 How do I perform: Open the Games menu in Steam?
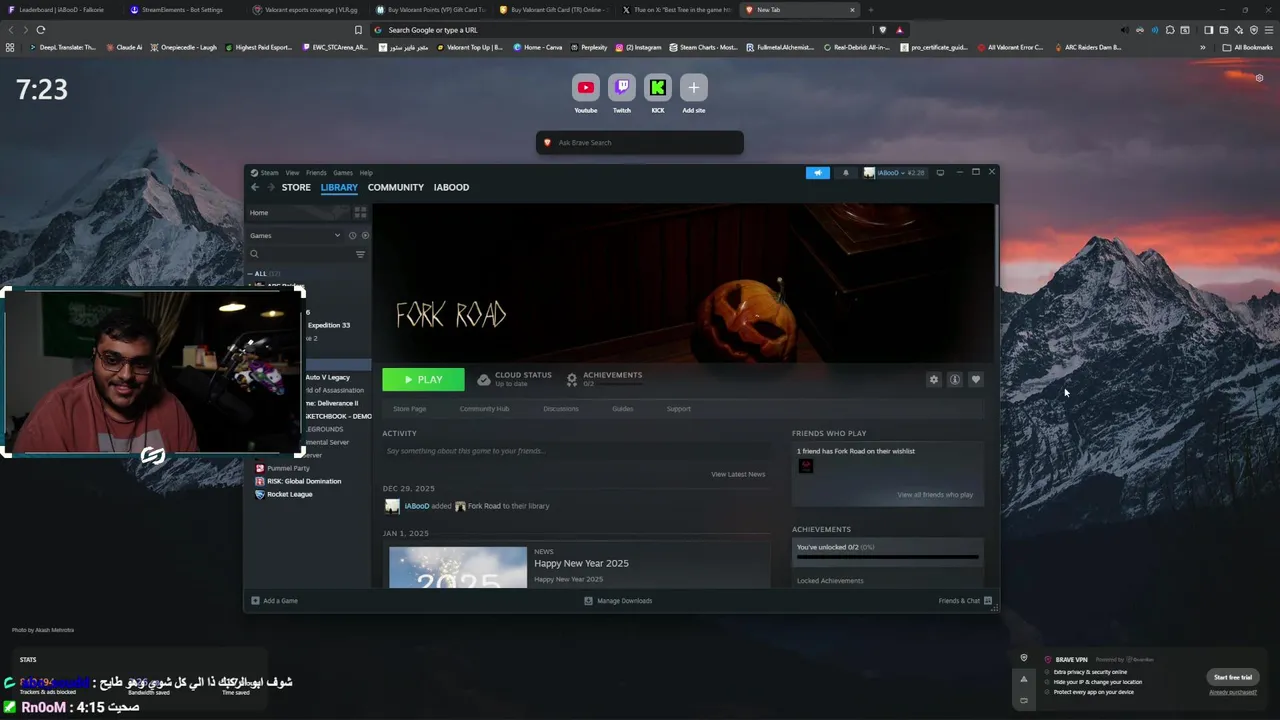[343, 173]
